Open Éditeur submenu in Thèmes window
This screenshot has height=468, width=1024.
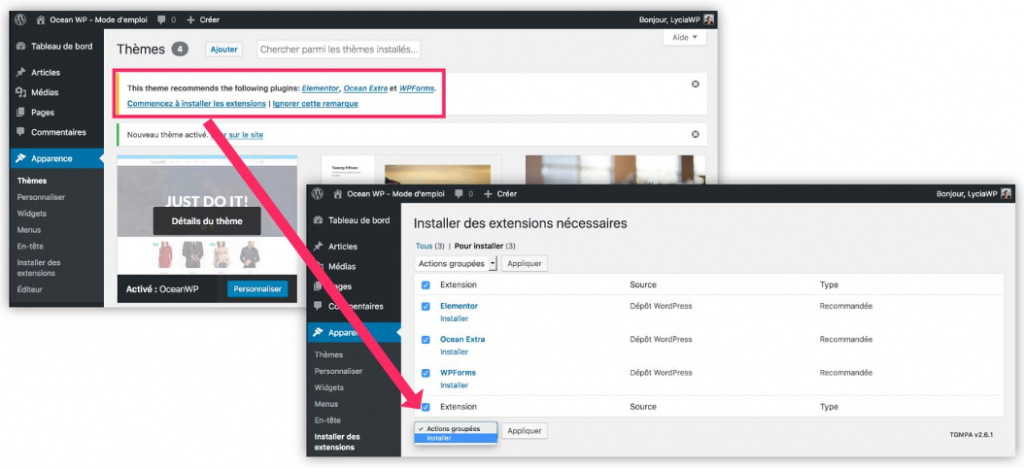[x=30, y=289]
